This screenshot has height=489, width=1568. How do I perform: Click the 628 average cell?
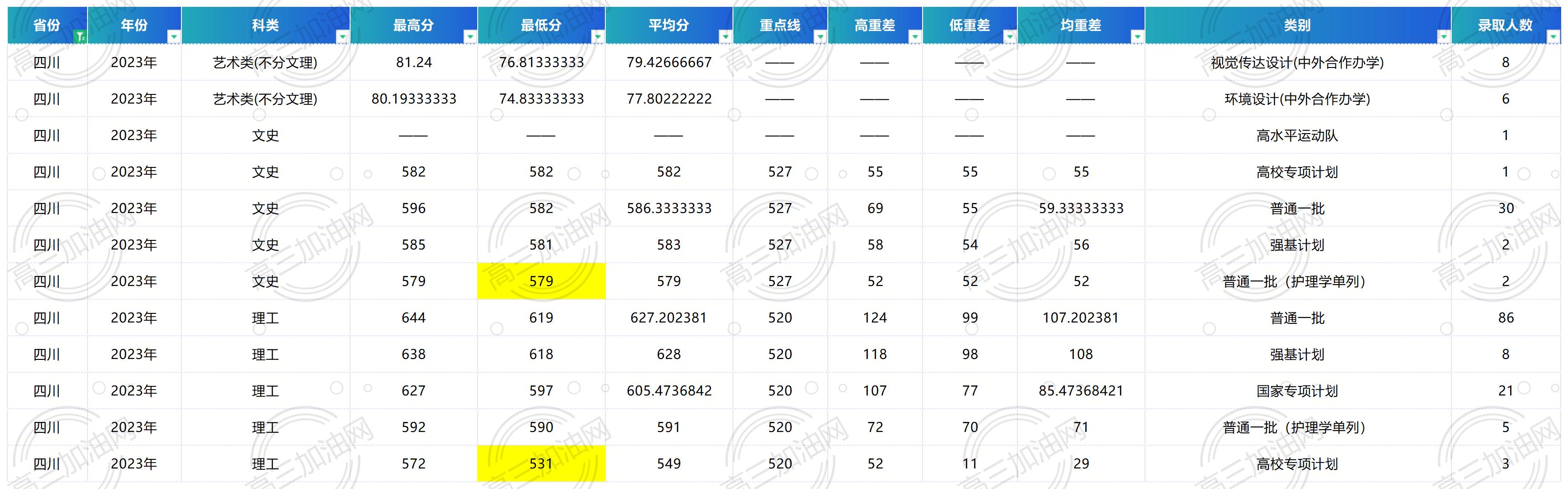click(x=669, y=354)
